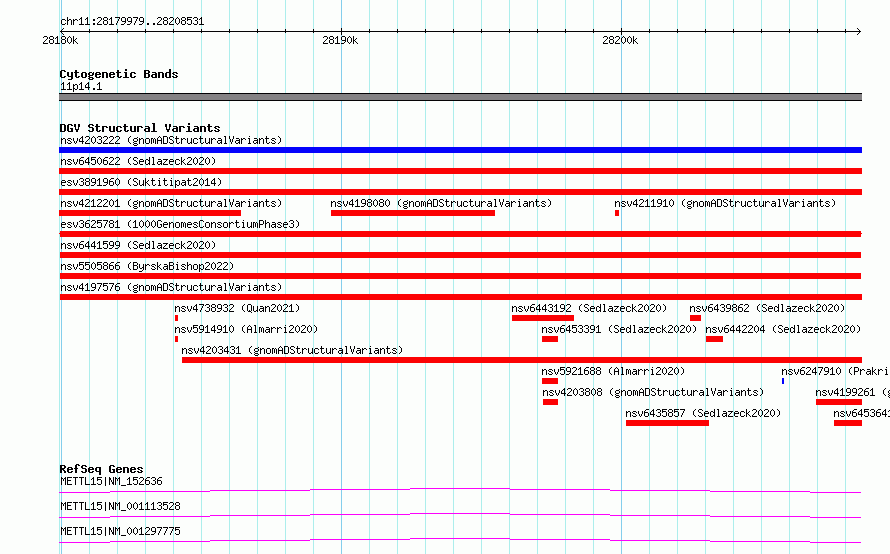Select nsv6453391 (Sedlazeck2020) label
Screen dimensions: 890x554
[x=619, y=329]
